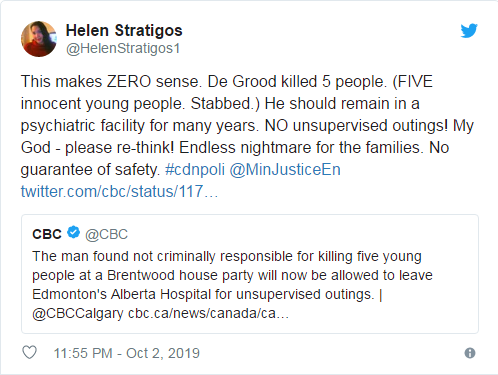Click the CBC verified badge icon
Viewport: 498px width, 375px height.
(x=73, y=232)
